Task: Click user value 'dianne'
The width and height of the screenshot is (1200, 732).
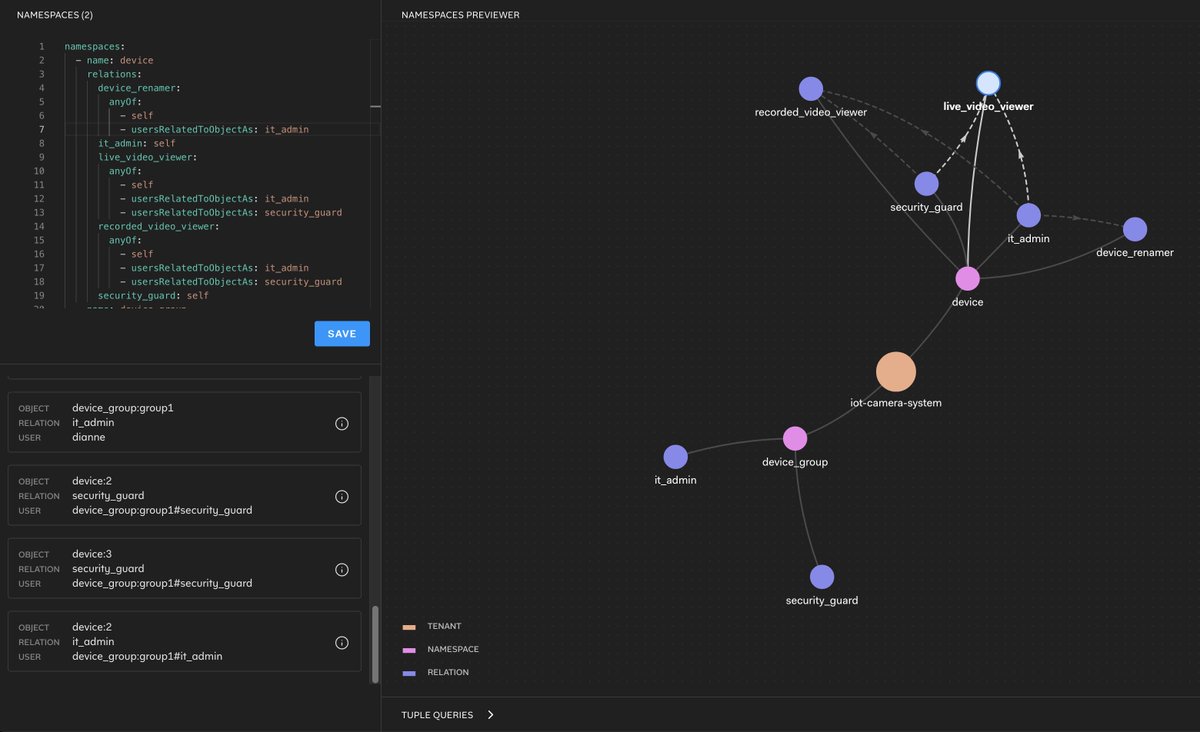Action: click(88, 437)
